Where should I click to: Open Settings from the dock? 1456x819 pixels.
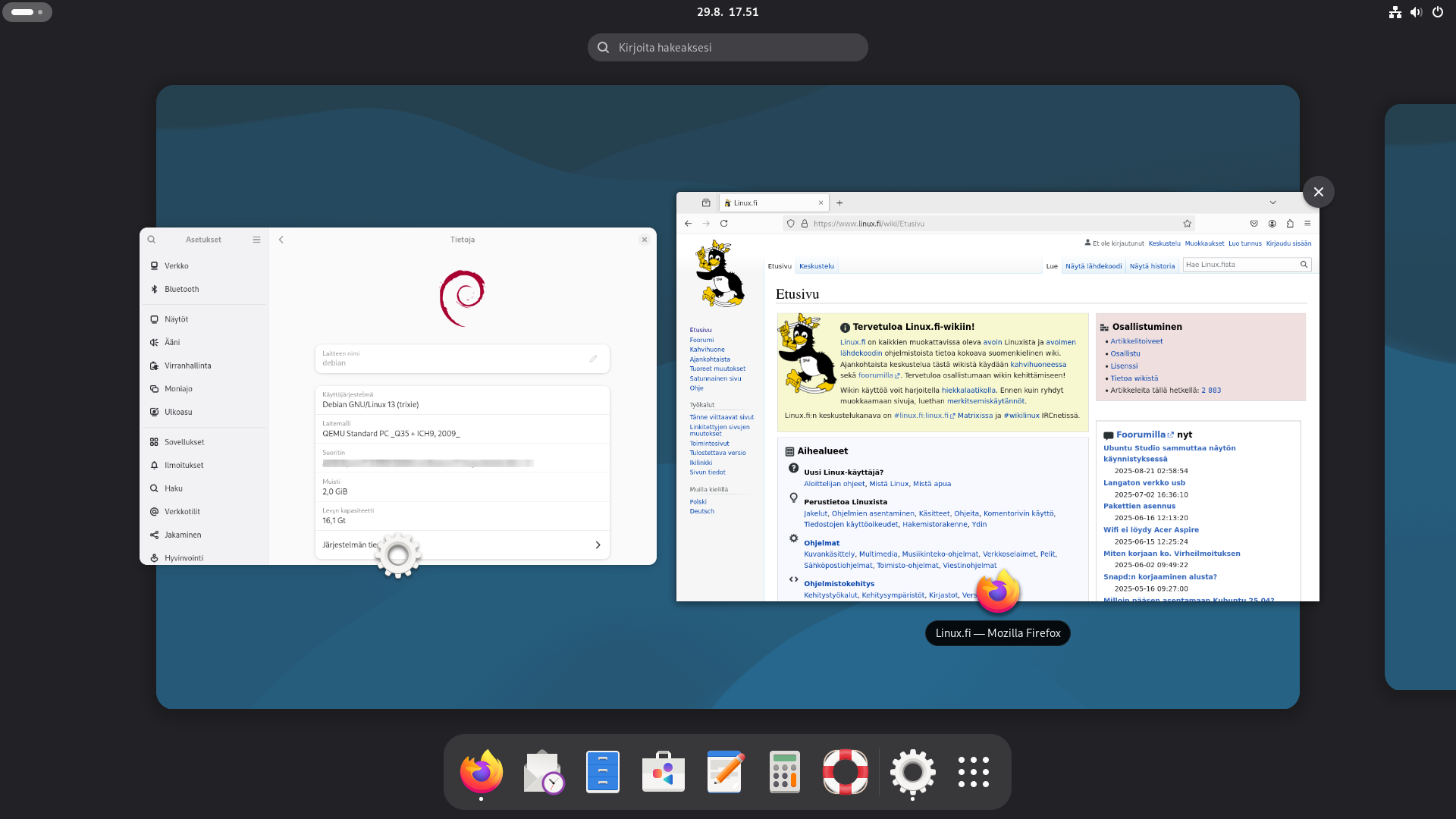[x=912, y=772]
